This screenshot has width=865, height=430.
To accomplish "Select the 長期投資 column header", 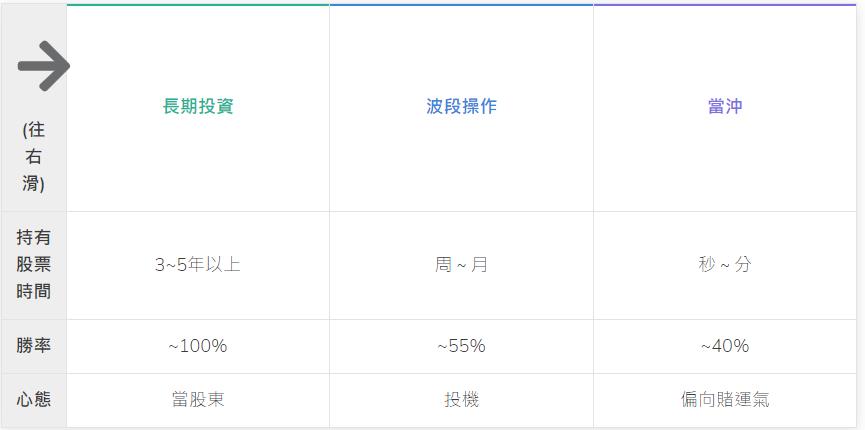I will coord(198,106).
